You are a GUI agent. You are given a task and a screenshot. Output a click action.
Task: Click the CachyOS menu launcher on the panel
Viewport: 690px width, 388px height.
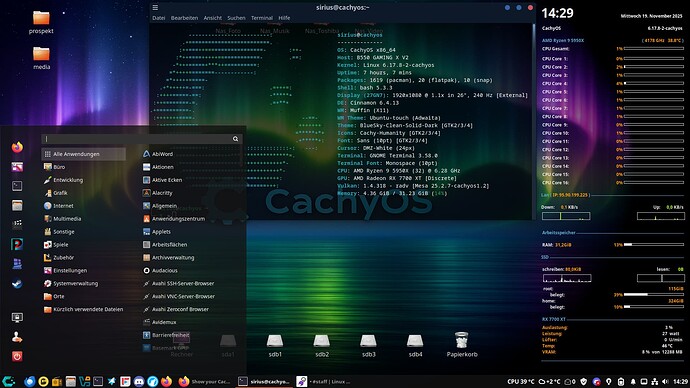point(8,381)
